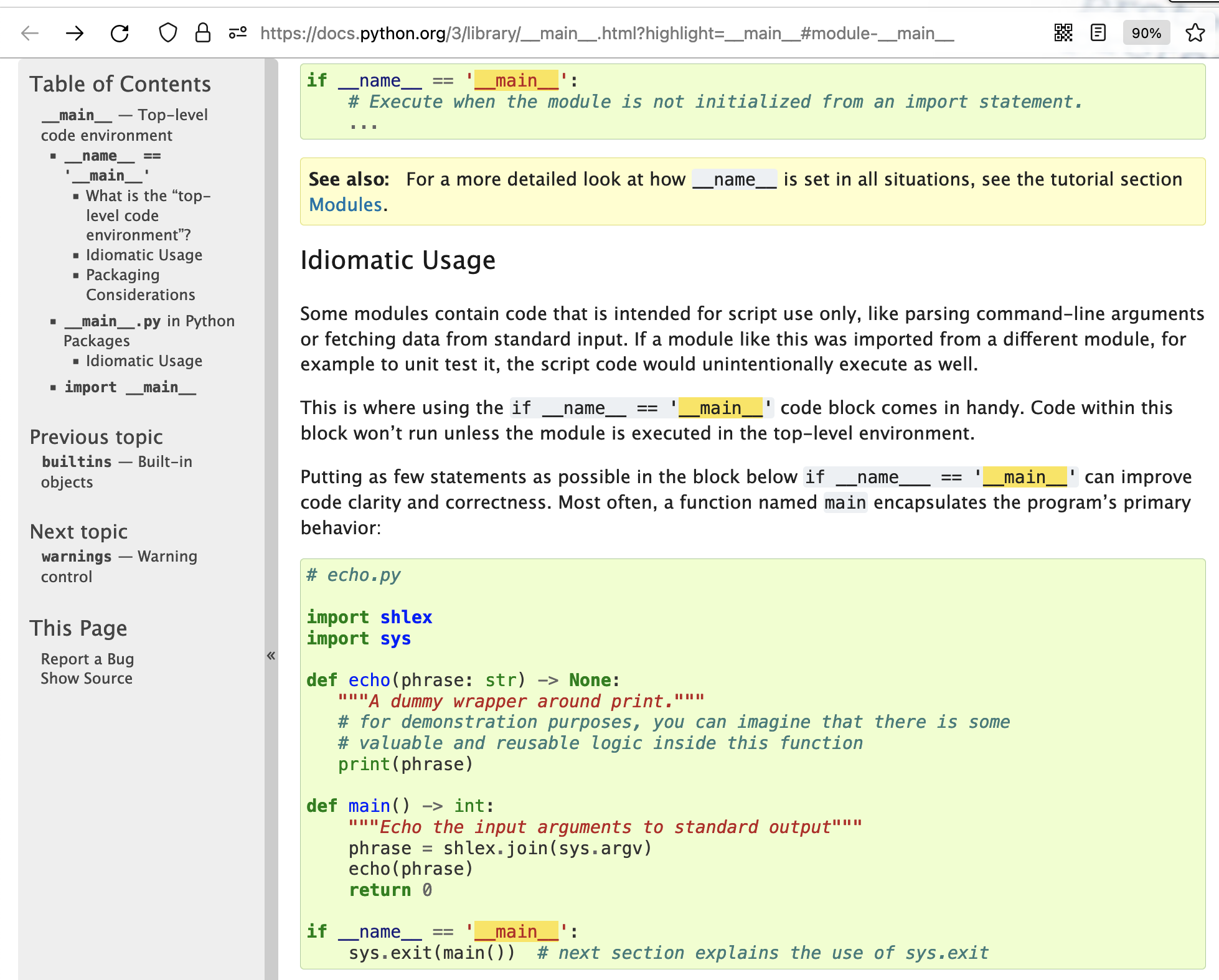The height and width of the screenshot is (980, 1219).
Task: Click the 'Previous topic' heading
Action: click(x=96, y=437)
